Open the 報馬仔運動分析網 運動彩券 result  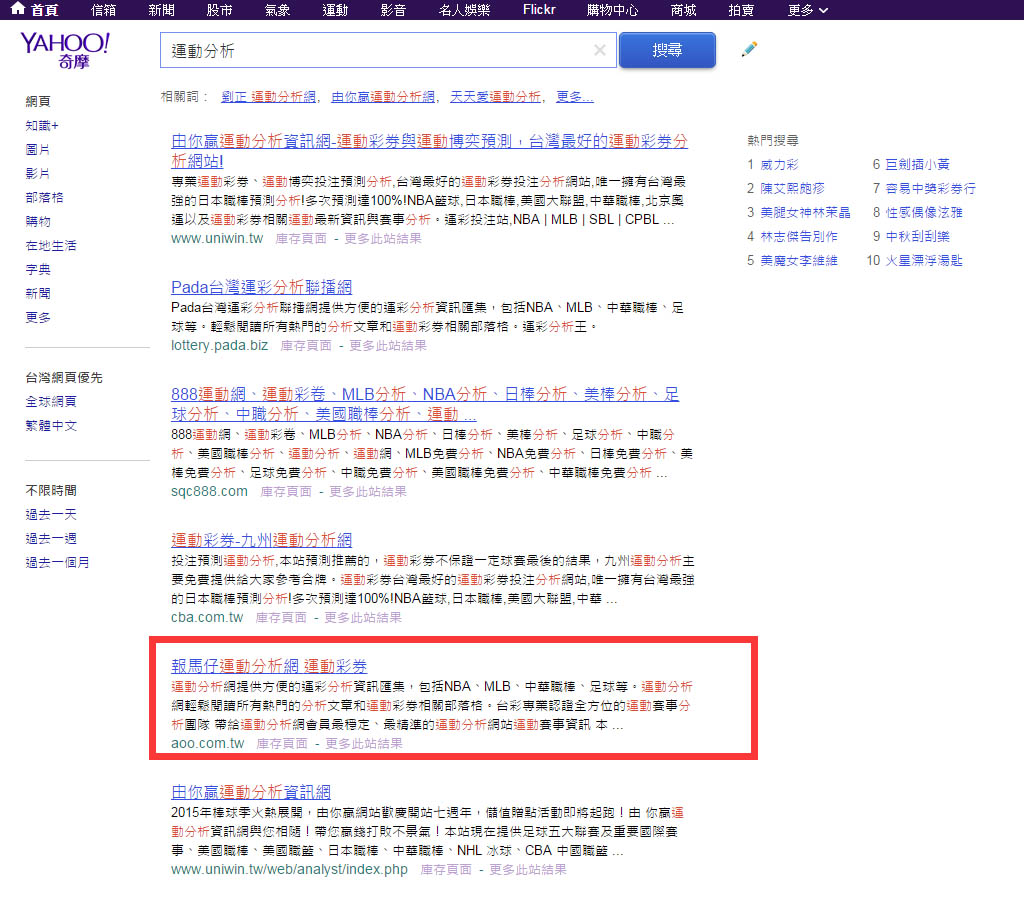[269, 666]
